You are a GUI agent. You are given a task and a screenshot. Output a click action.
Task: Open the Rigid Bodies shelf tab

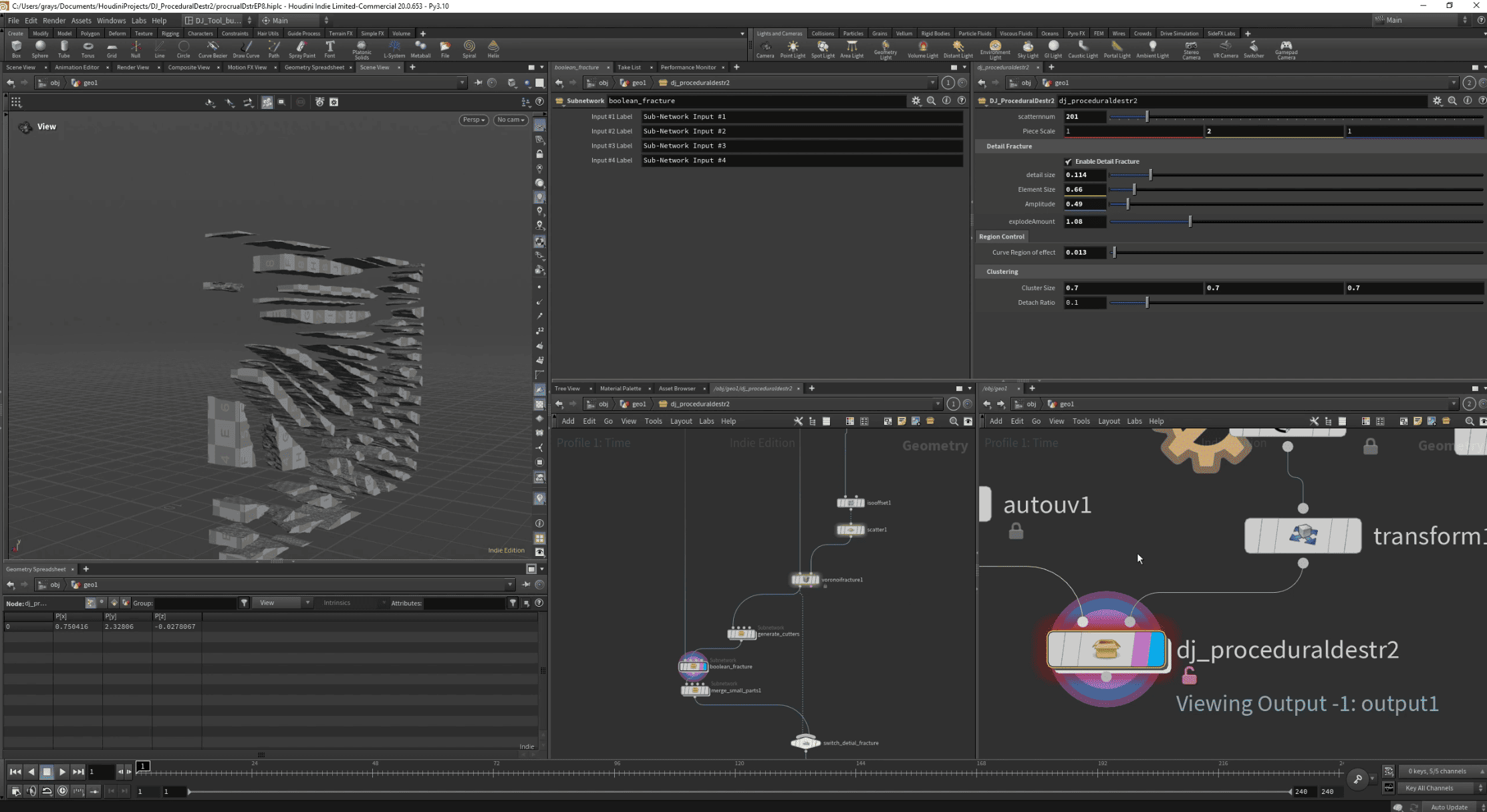click(935, 33)
